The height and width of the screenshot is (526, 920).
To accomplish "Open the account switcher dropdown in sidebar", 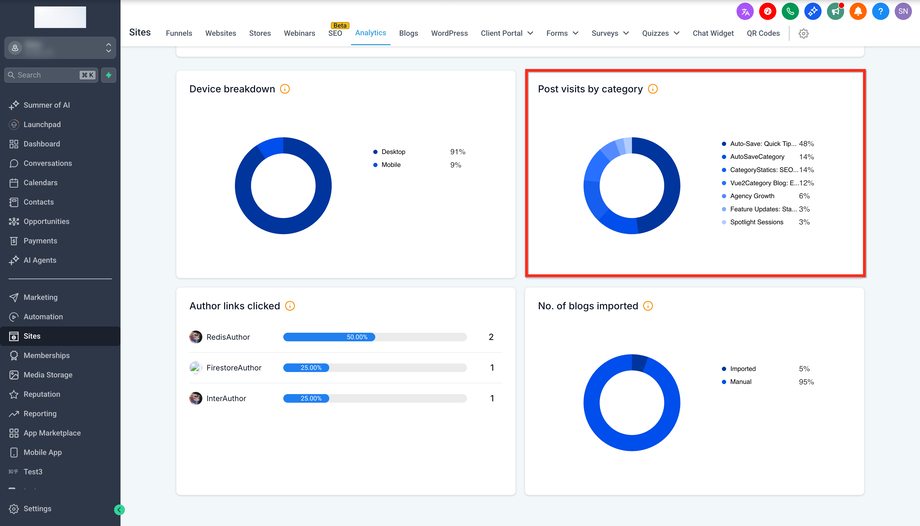I will (x=60, y=48).
